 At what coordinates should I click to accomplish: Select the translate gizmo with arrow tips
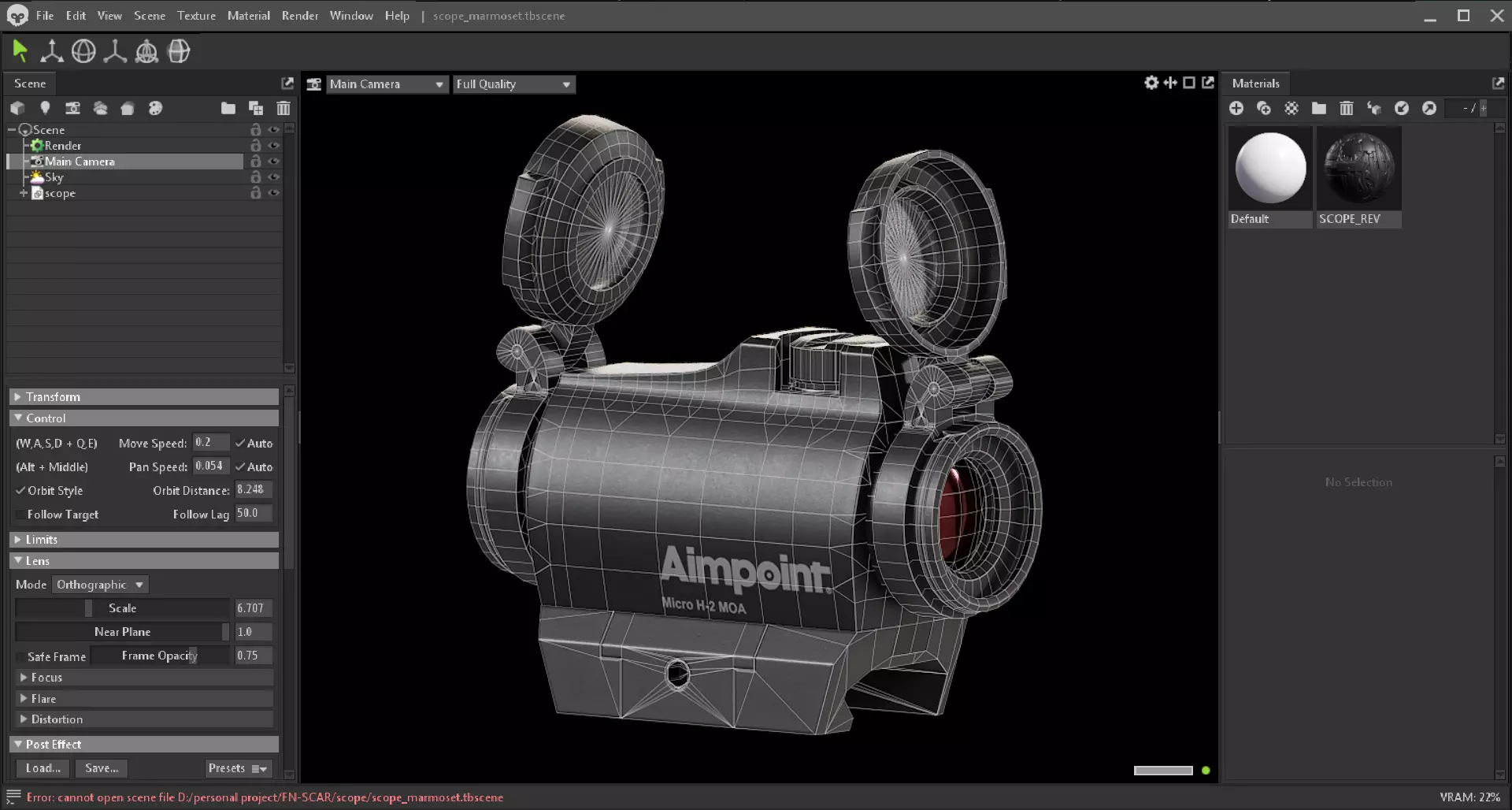(52, 51)
